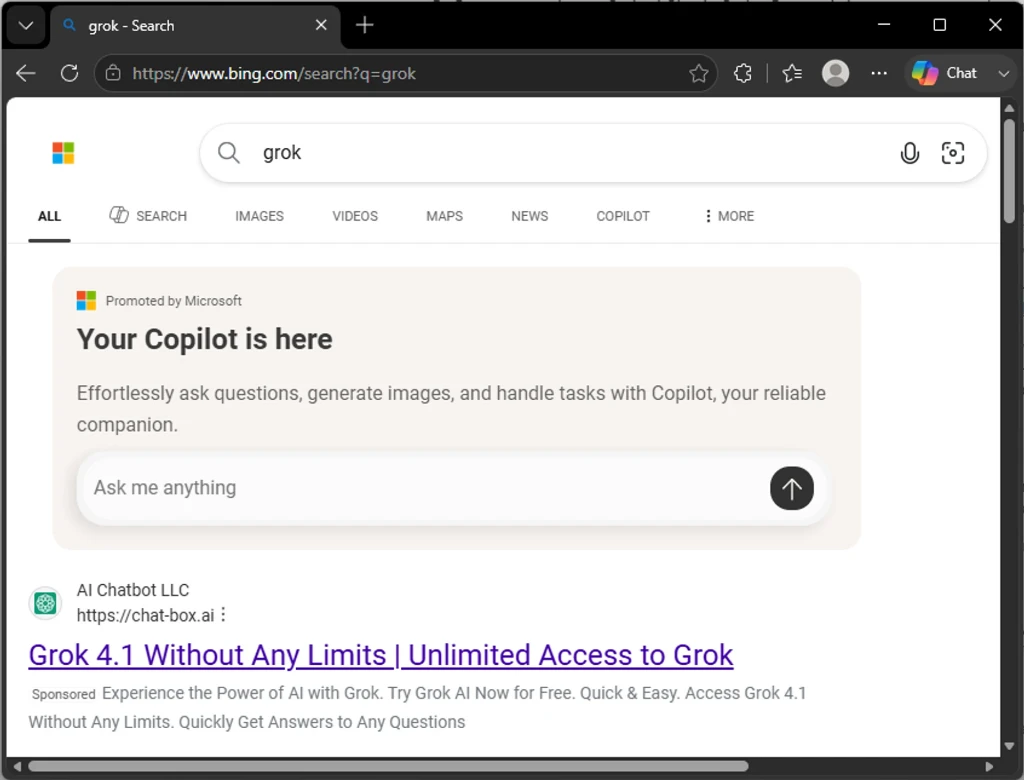Expand the MORE menu

pyautogui.click(x=729, y=216)
